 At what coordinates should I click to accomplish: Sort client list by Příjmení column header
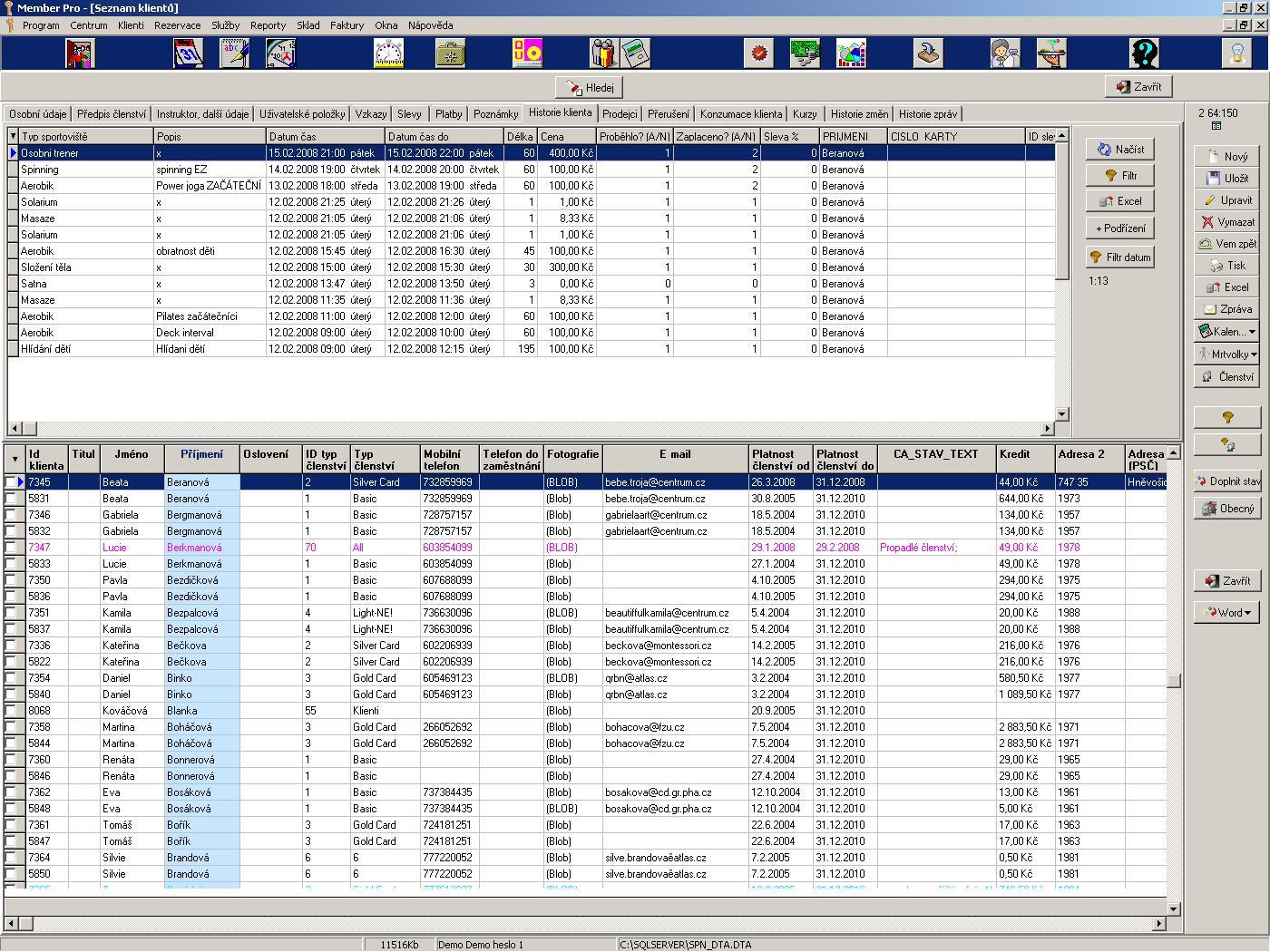pos(201,460)
